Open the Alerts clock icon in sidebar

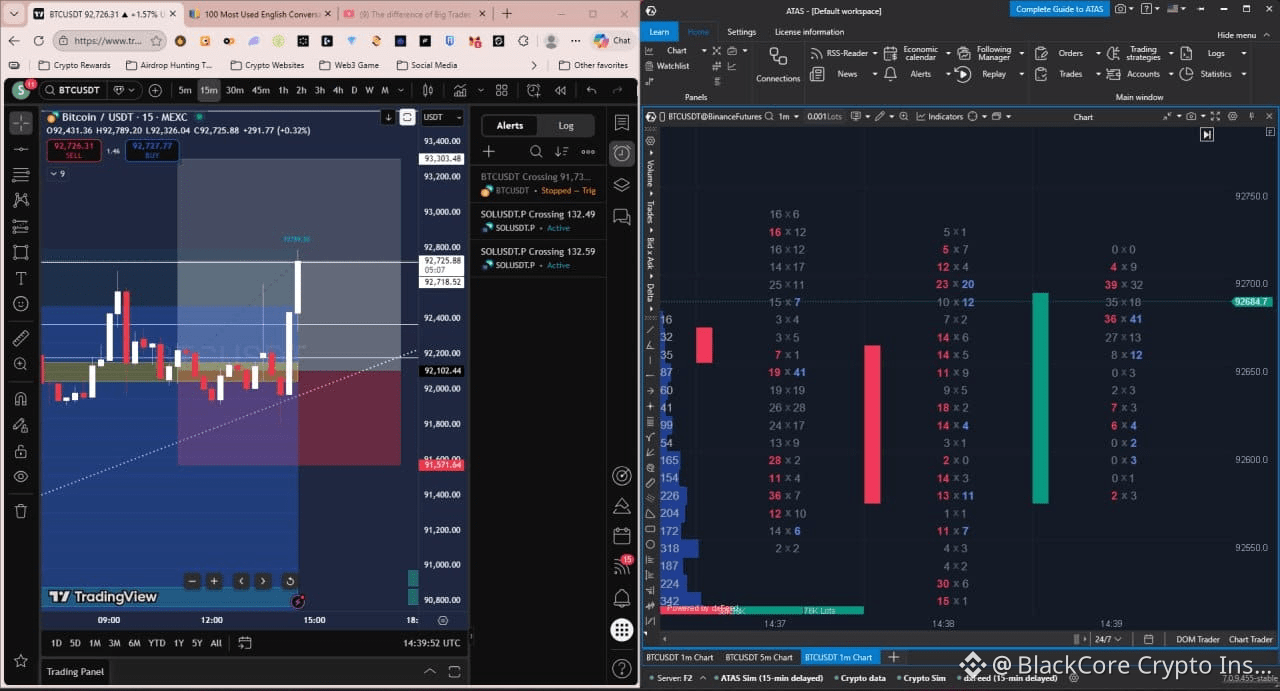tap(622, 153)
